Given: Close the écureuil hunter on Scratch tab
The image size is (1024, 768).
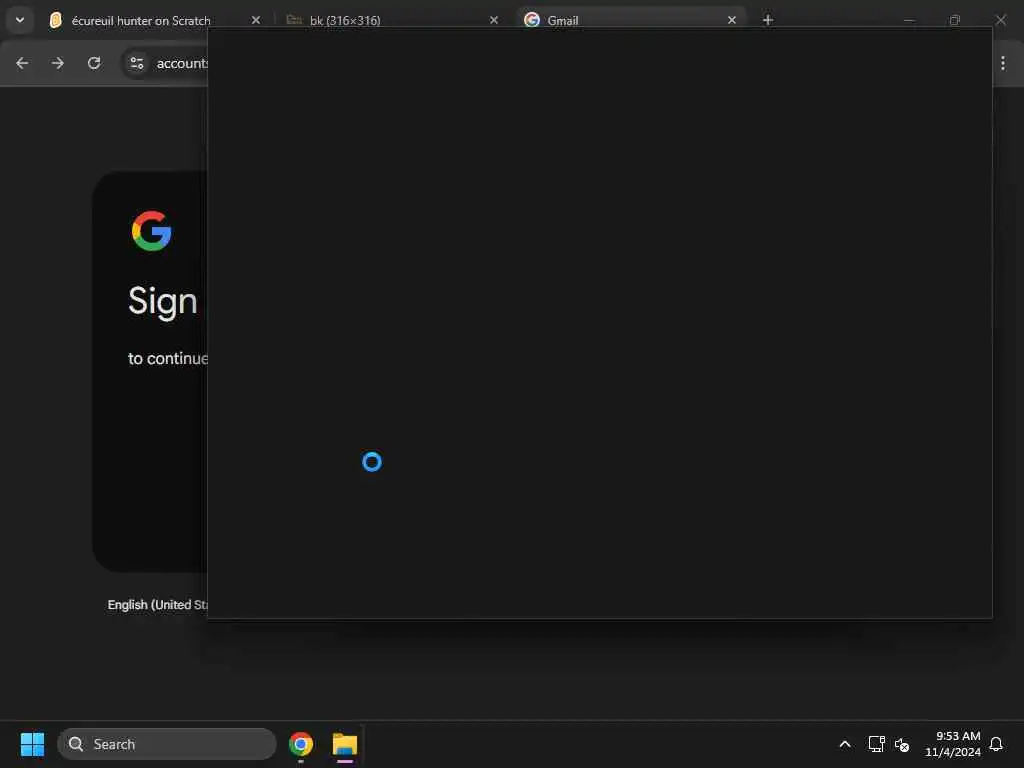Looking at the screenshot, I should click(x=255, y=20).
